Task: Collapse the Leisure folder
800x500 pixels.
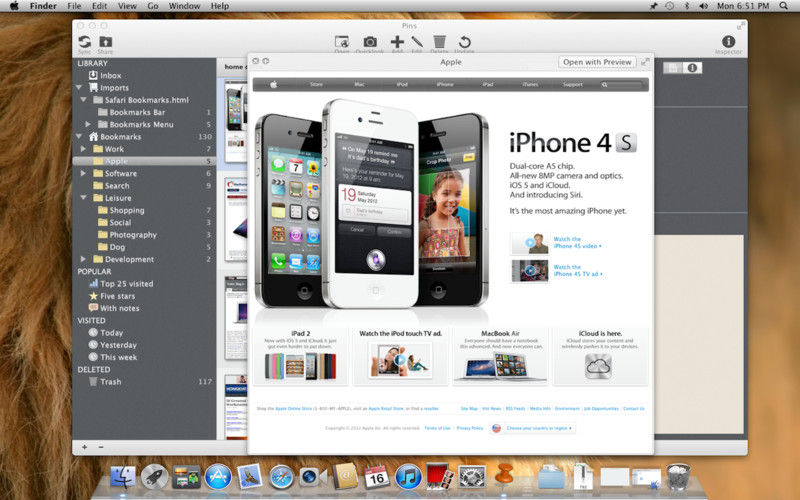Action: pyautogui.click(x=84, y=198)
